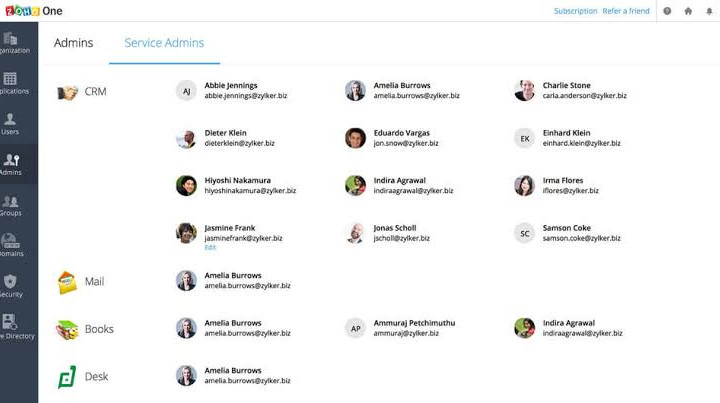Select Samson Coke's SC avatar

coord(524,233)
